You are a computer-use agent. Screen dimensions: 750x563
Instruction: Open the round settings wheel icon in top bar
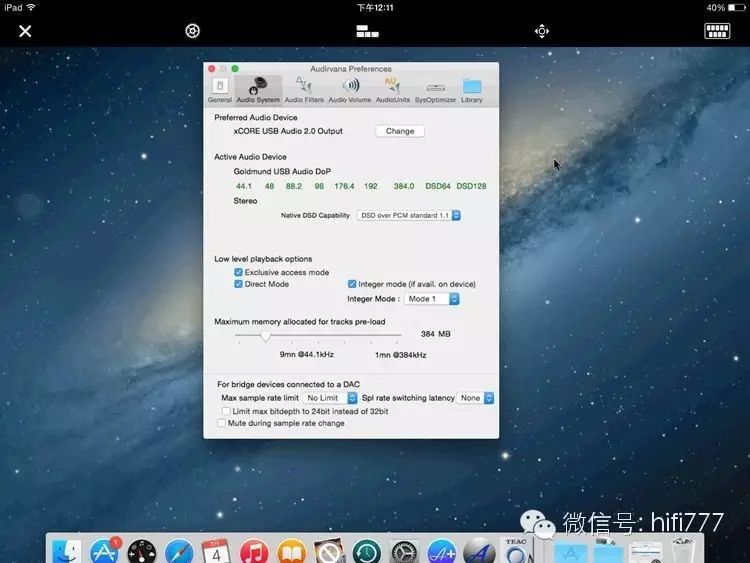click(192, 31)
